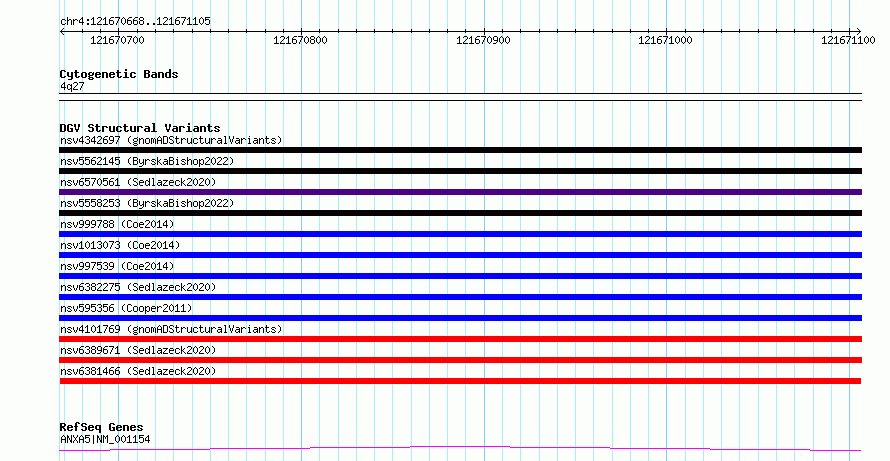Click the chr4:121670668..121671105 region label

(135, 22)
